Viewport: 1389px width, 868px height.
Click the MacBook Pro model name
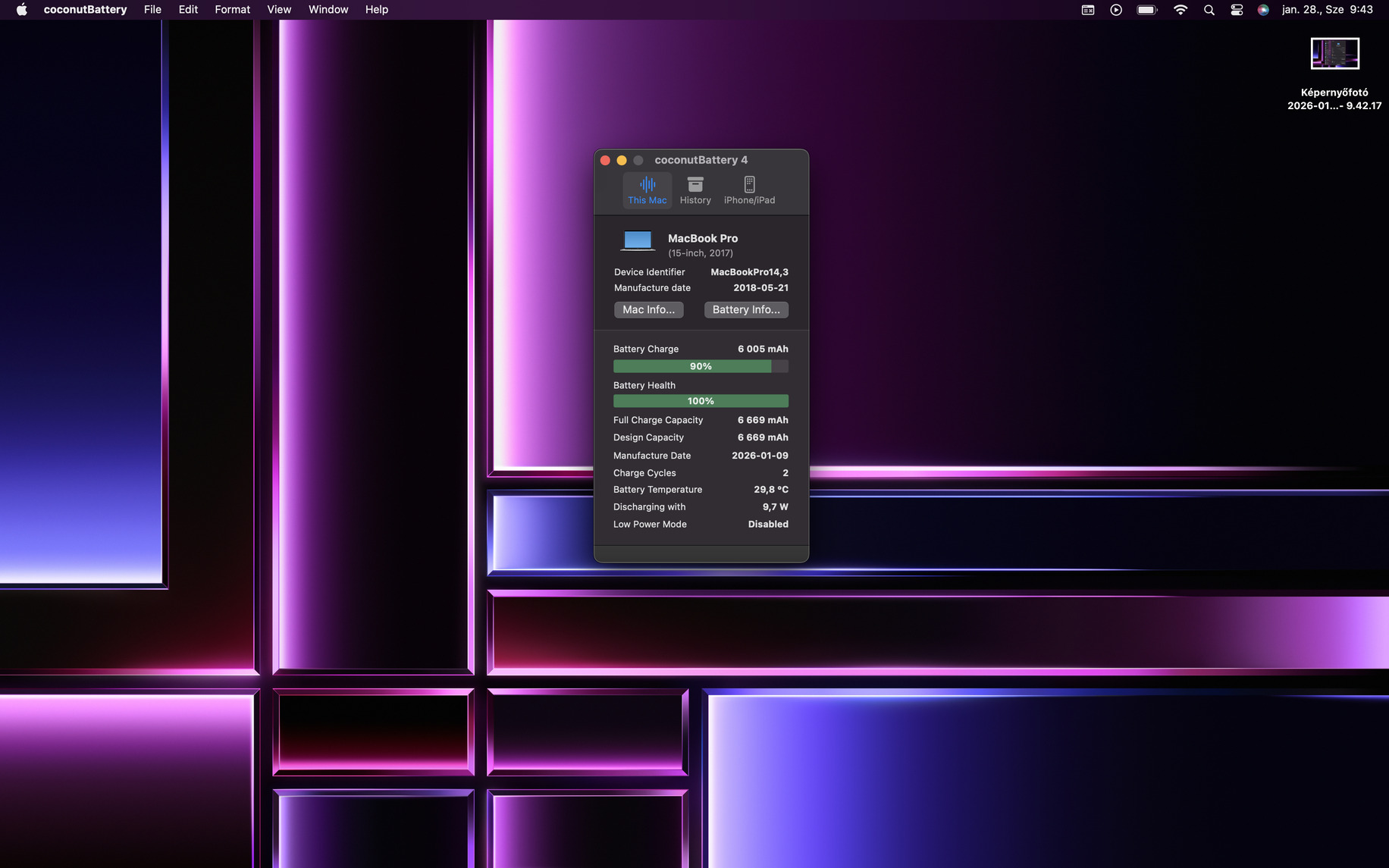[703, 239]
